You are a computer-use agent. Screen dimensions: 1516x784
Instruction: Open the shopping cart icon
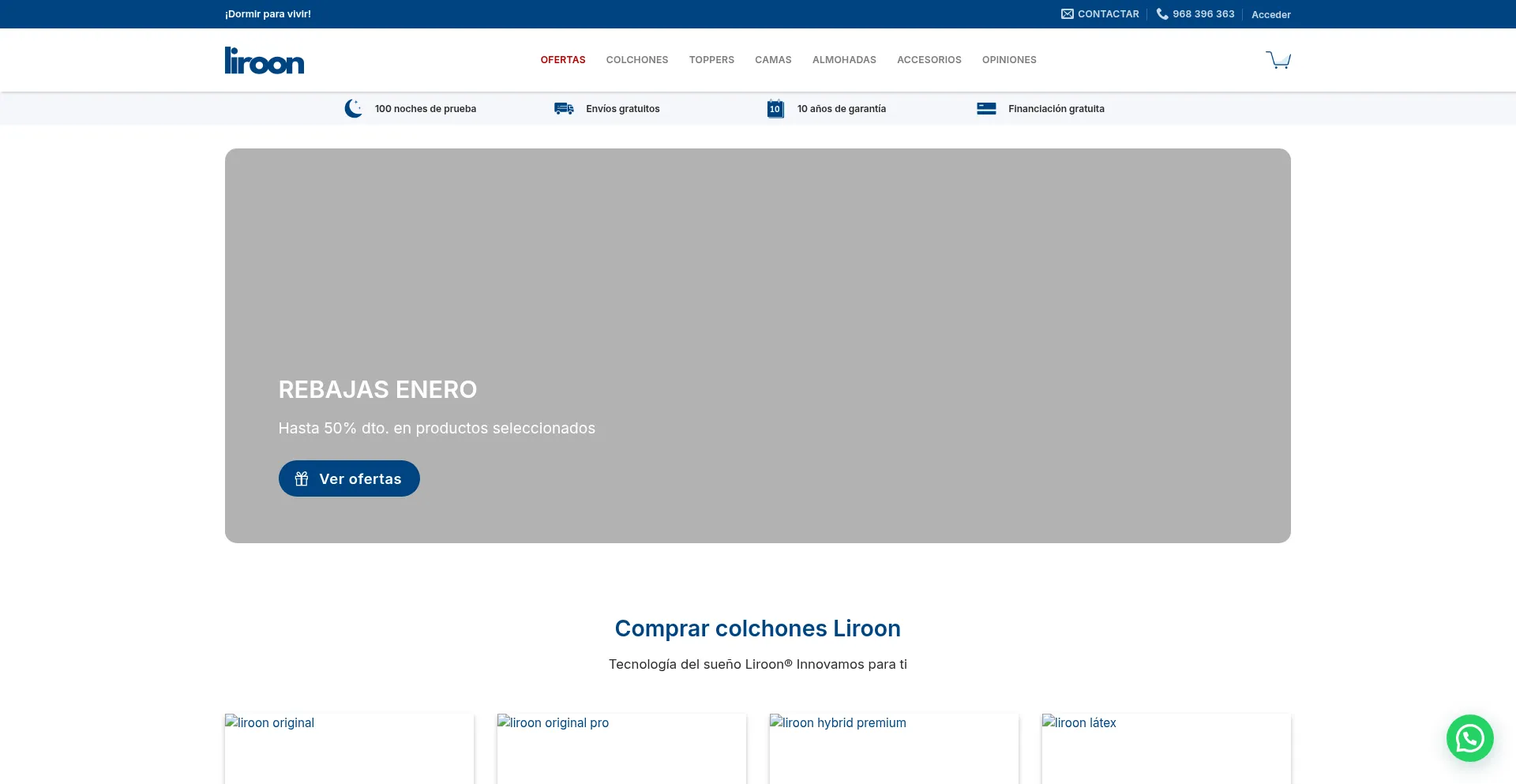pyautogui.click(x=1278, y=58)
